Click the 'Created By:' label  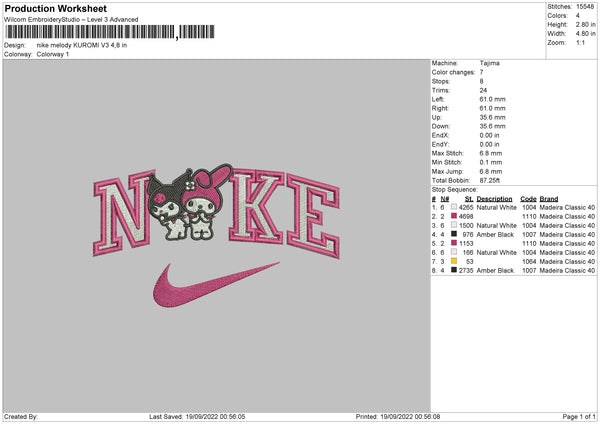[21, 416]
